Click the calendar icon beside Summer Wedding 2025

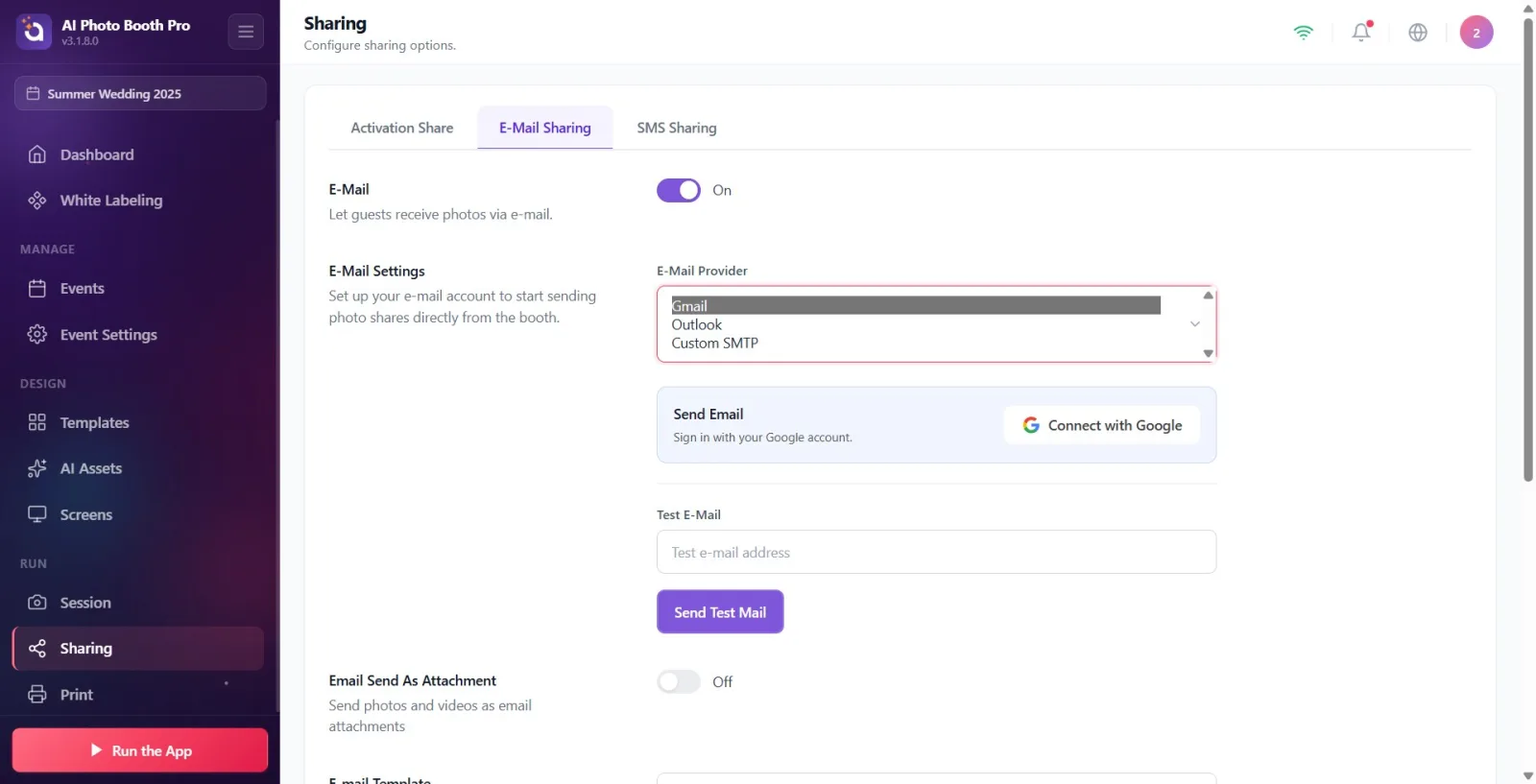click(33, 93)
